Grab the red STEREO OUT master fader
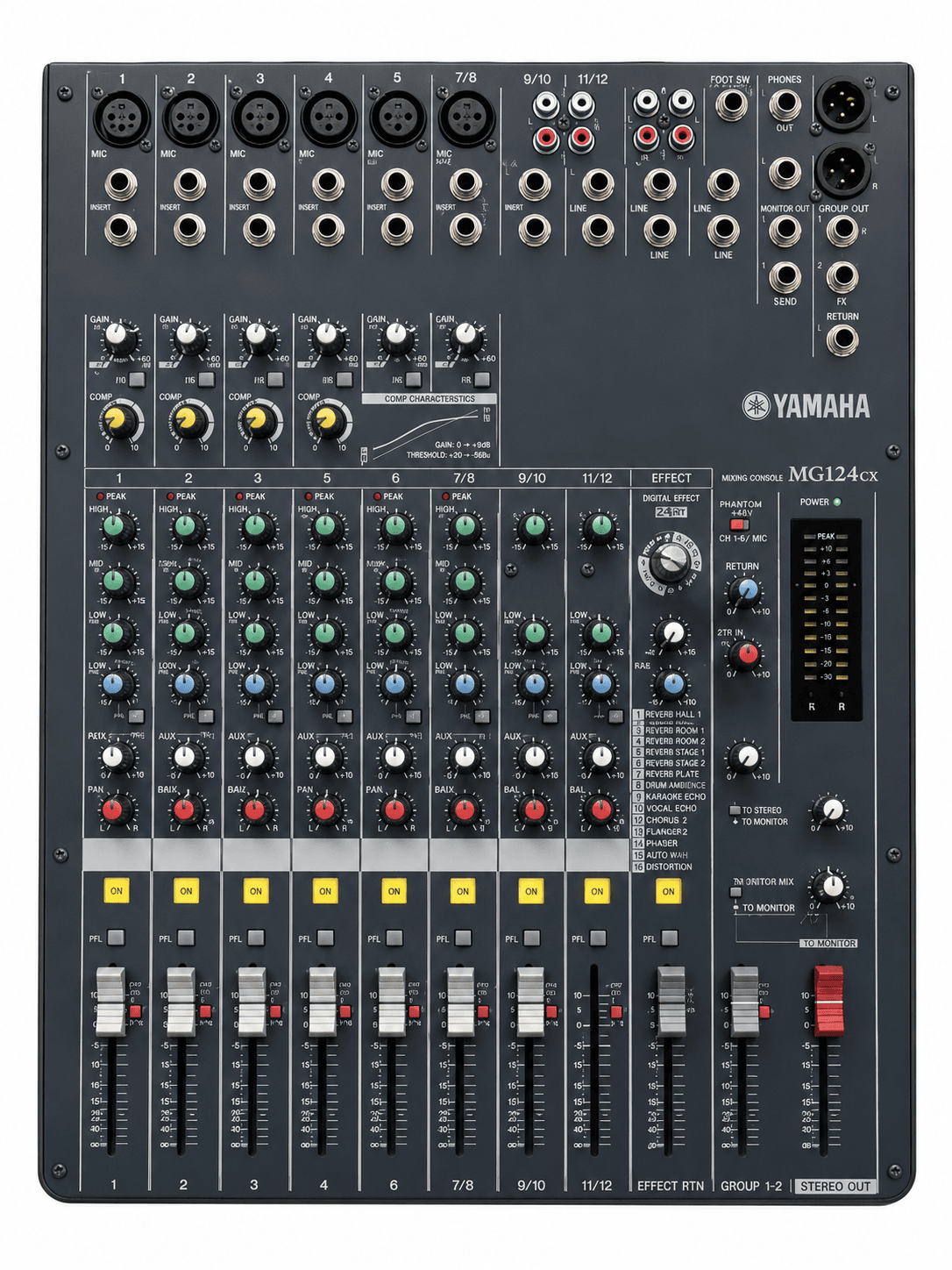Screen dimensions: 952x1270 (828, 1000)
